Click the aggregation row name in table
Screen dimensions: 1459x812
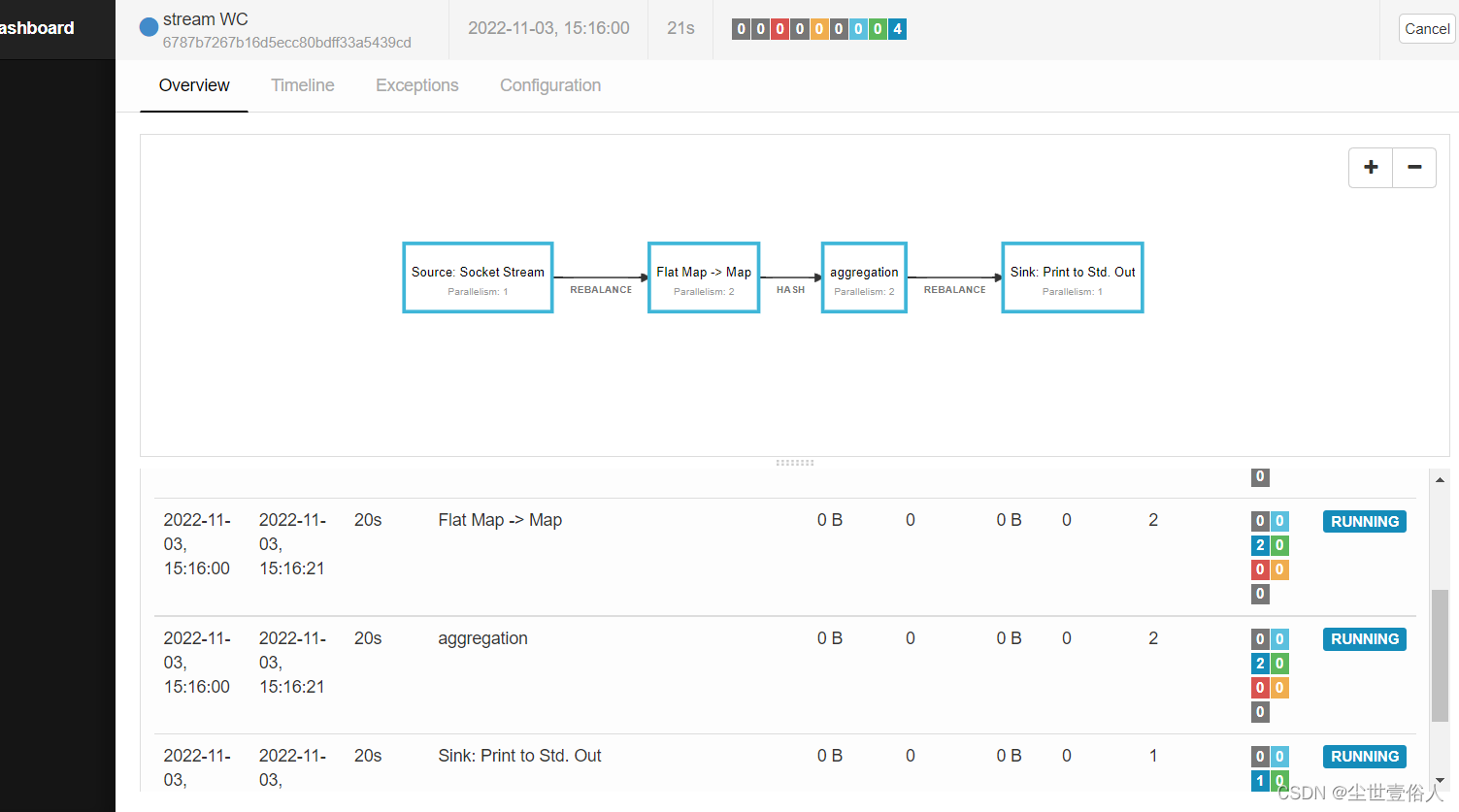[482, 638]
